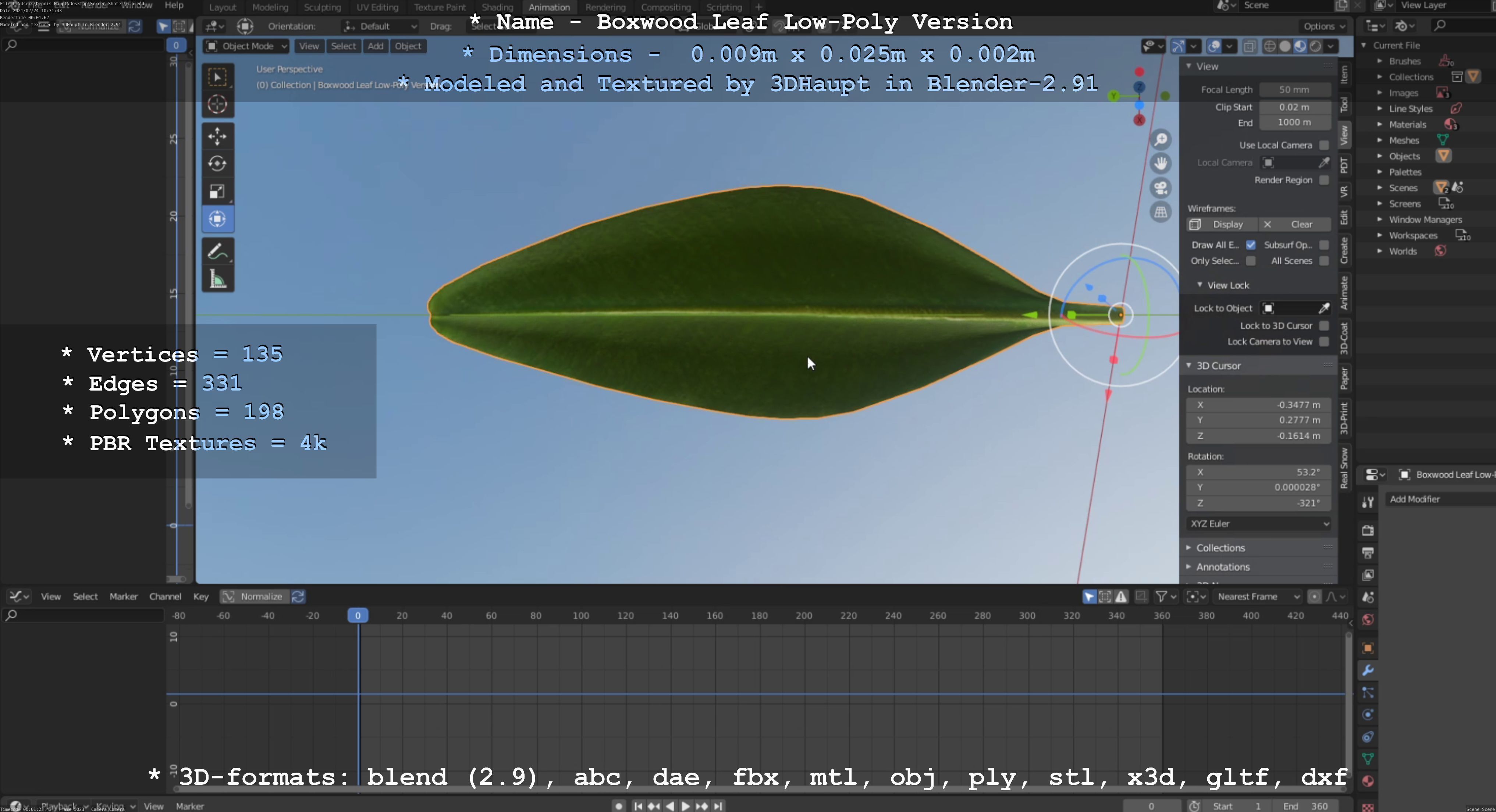This screenshot has width=1496, height=812.
Task: Click the zoom view magnifier icon
Action: 1161,139
